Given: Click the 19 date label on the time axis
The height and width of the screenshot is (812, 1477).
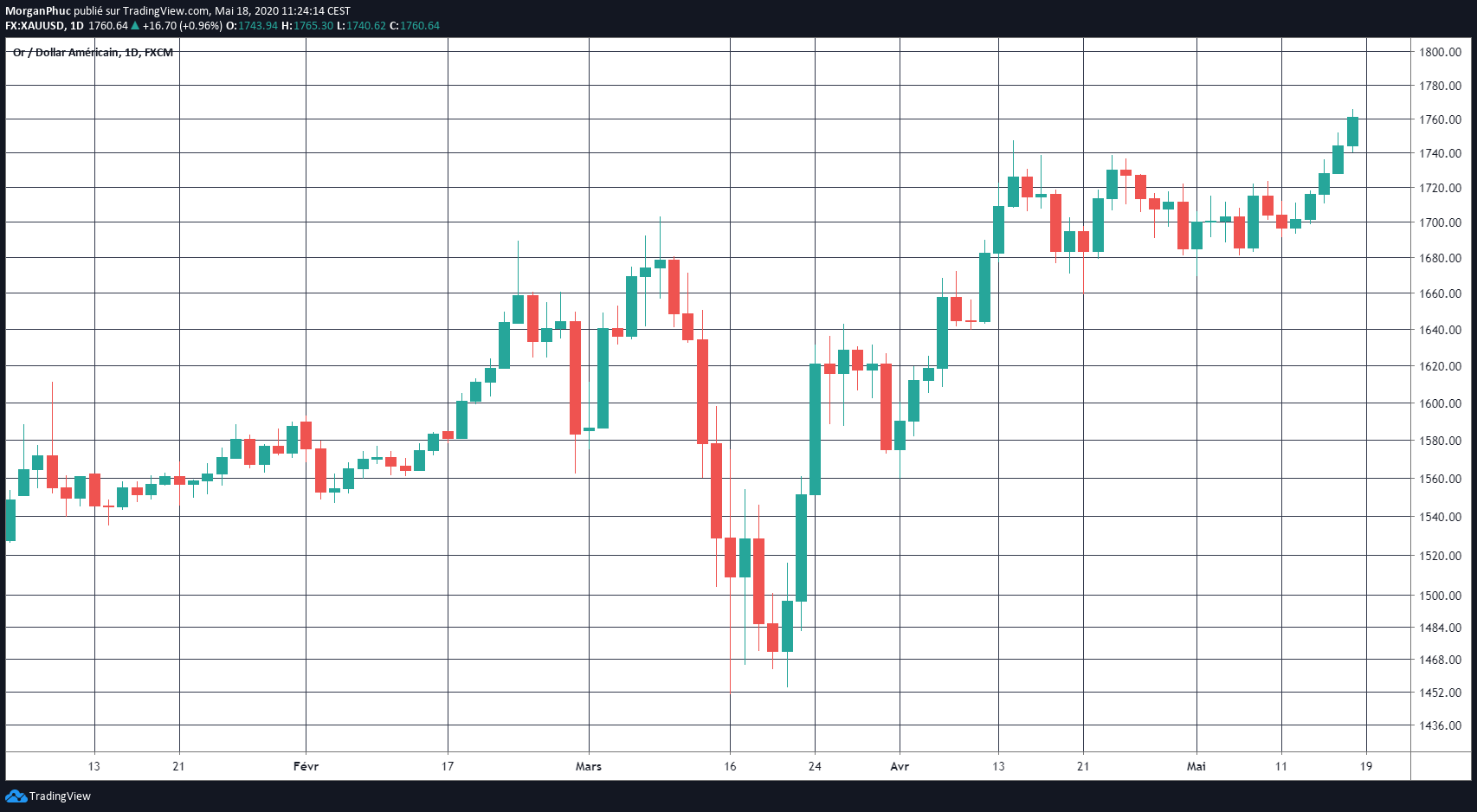Looking at the screenshot, I should click(1366, 766).
